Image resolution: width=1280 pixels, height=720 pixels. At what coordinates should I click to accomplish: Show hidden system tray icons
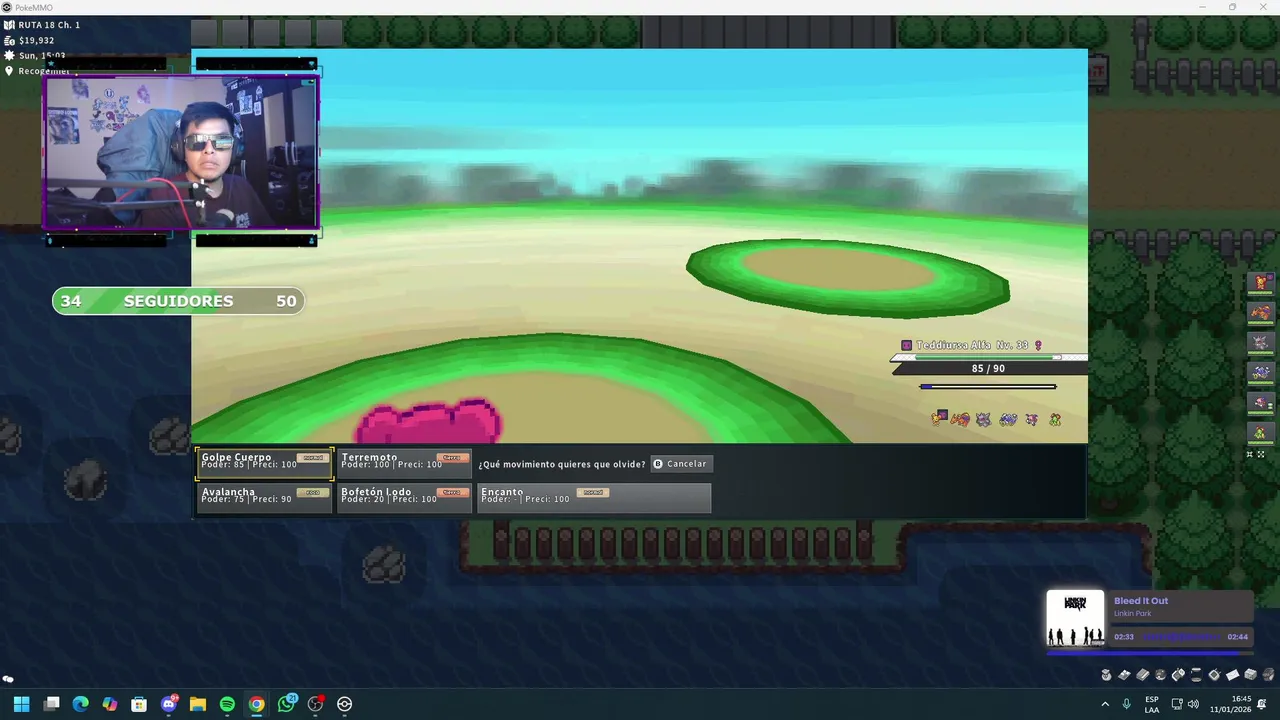(x=1105, y=704)
